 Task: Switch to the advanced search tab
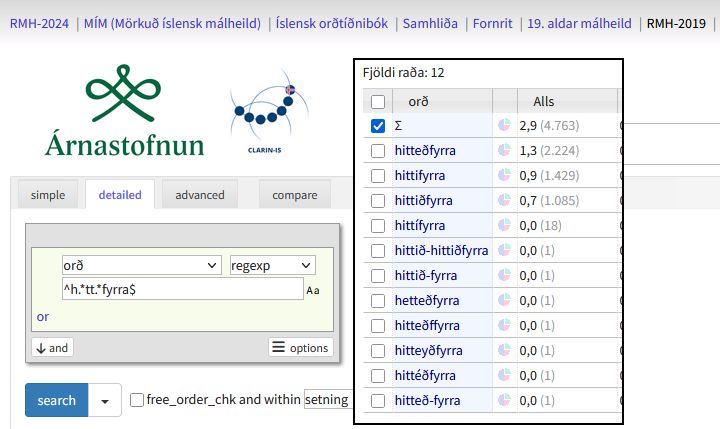[200, 195]
